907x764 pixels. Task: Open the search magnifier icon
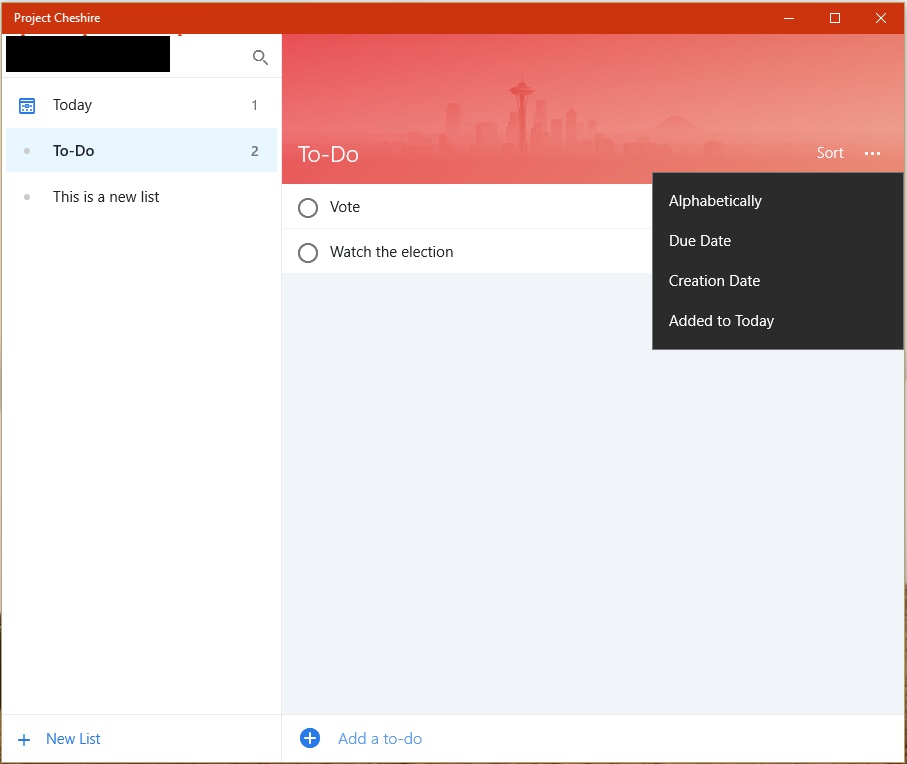coord(260,57)
